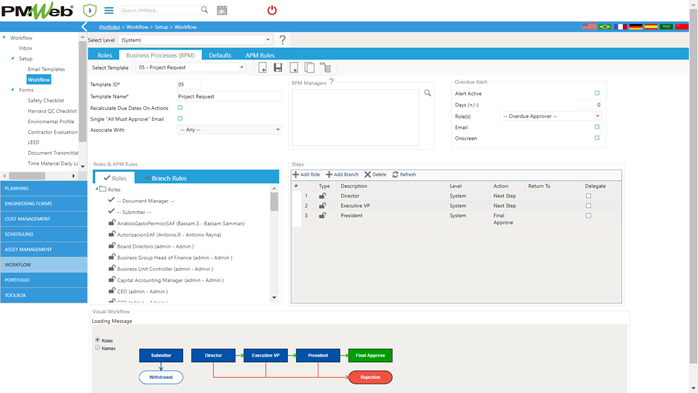The height and width of the screenshot is (393, 698).
Task: Click the Template Name input field
Action: click(x=229, y=96)
